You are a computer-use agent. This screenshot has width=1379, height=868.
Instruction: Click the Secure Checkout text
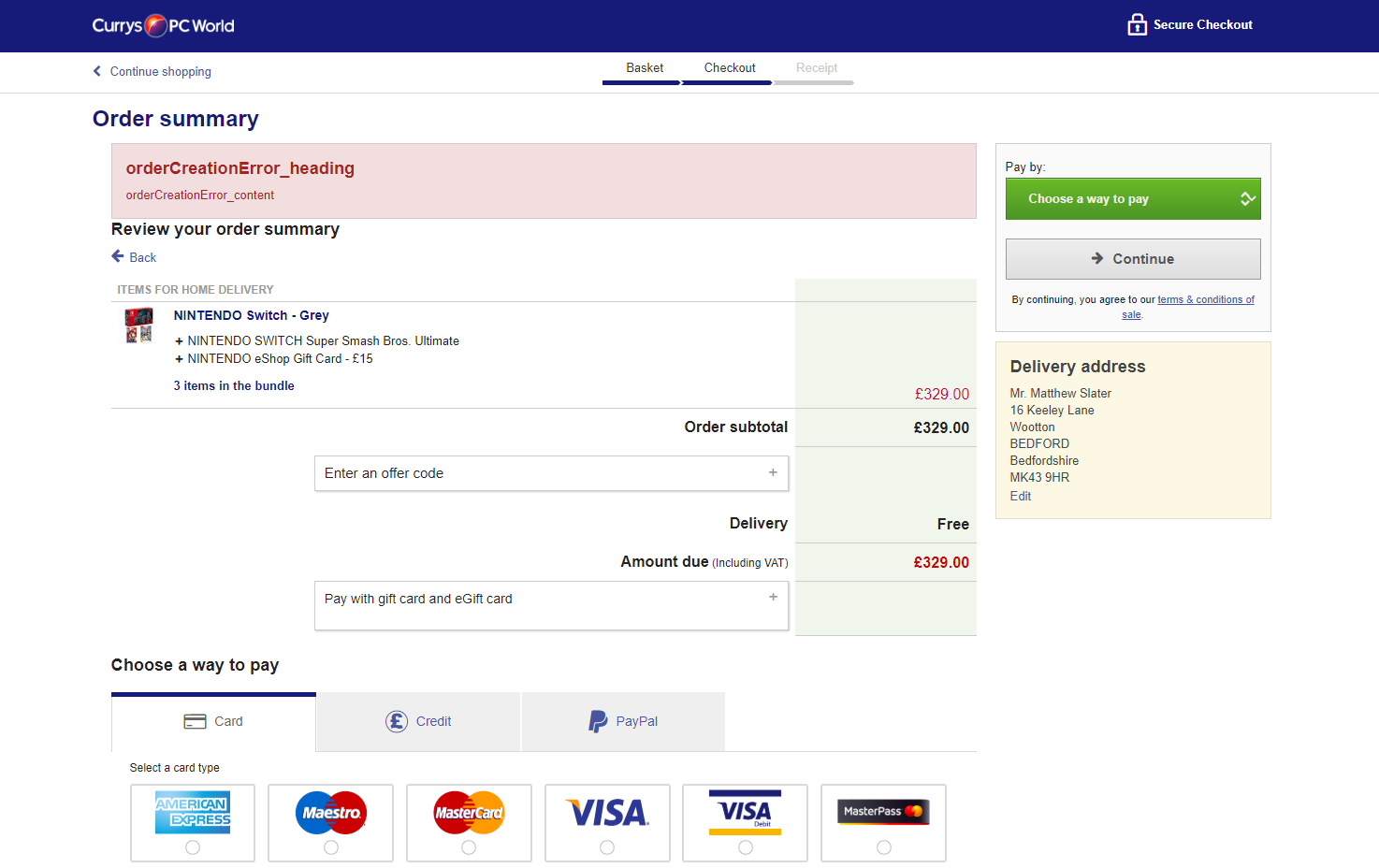click(1203, 24)
